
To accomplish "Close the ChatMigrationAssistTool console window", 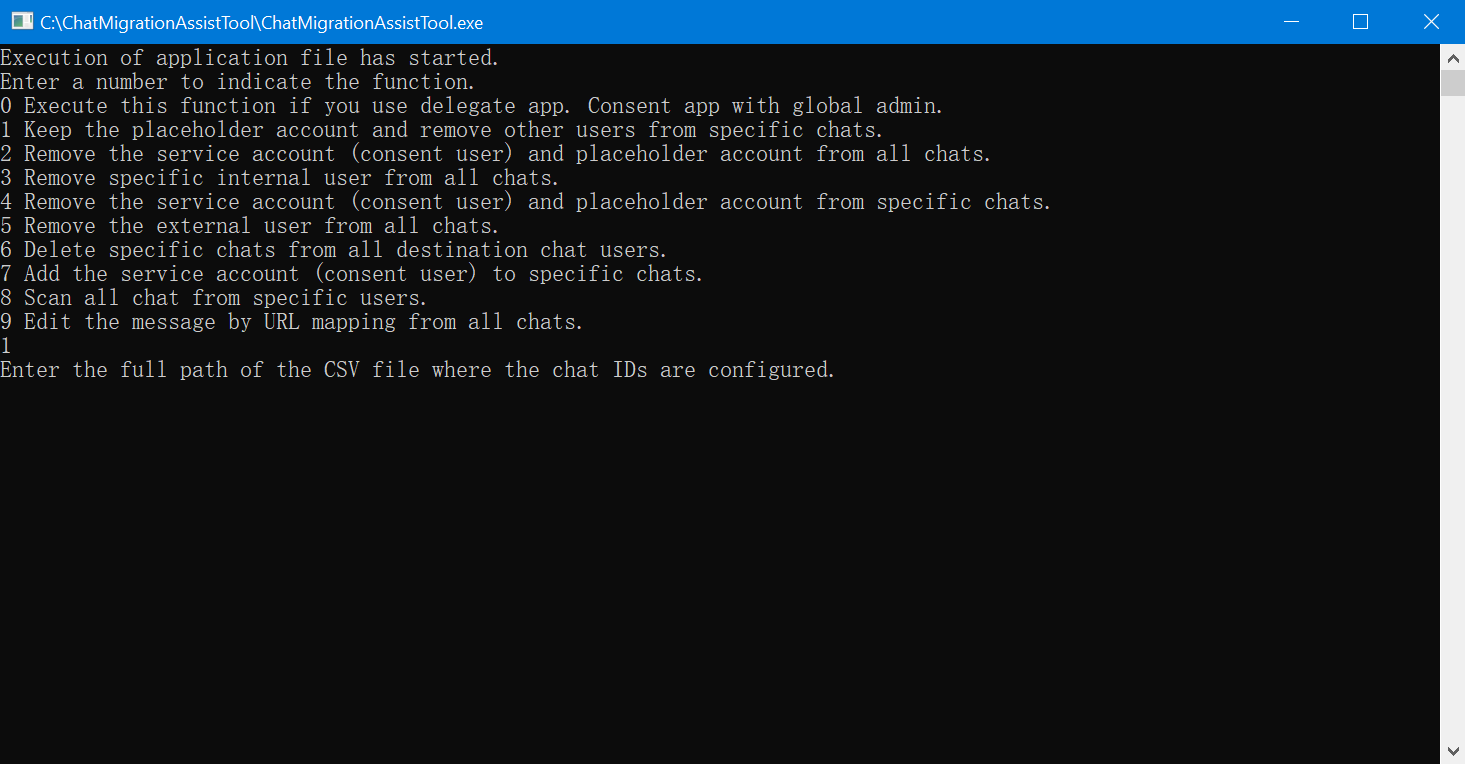I will tap(1430, 22).
